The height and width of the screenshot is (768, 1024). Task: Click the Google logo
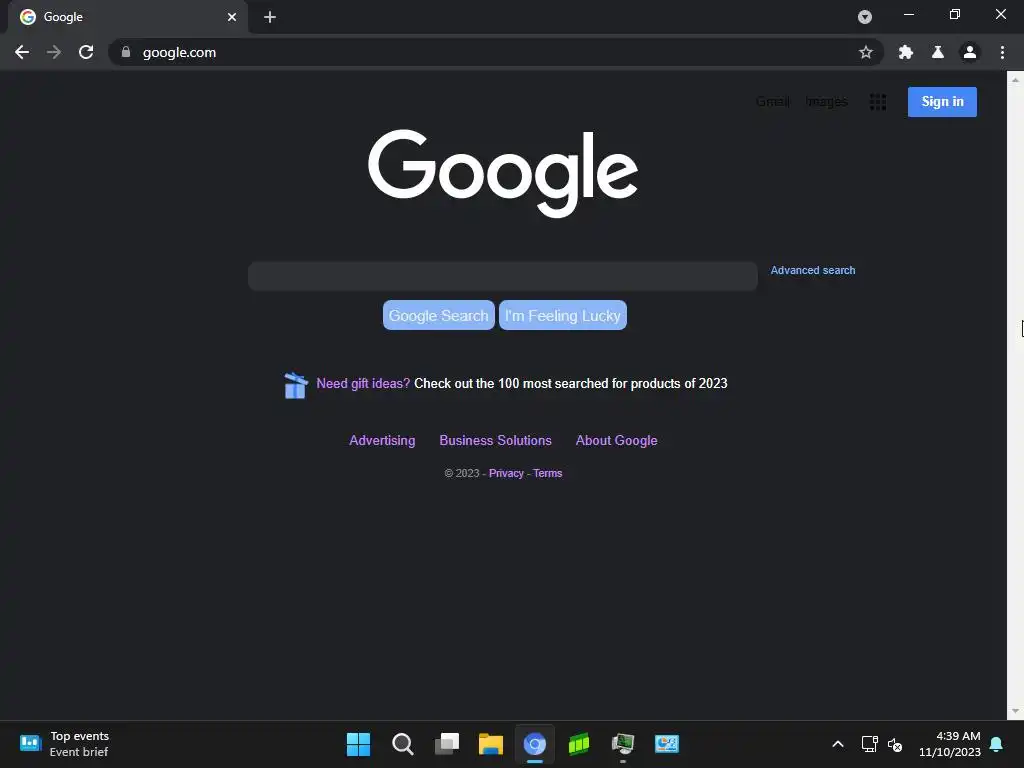pyautogui.click(x=503, y=173)
